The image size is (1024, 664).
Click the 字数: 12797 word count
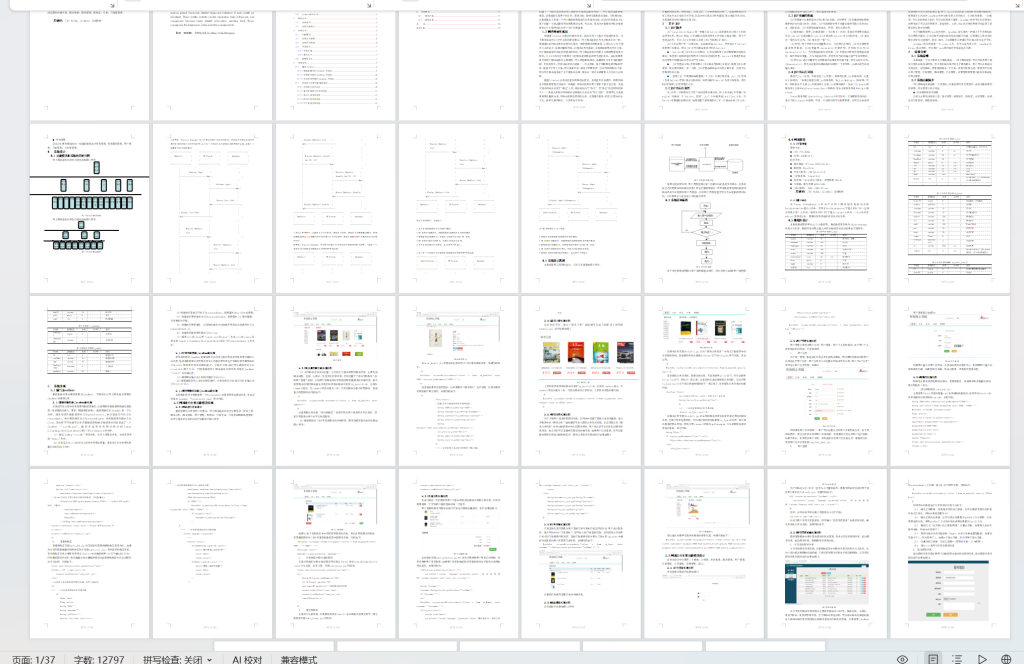click(99, 659)
